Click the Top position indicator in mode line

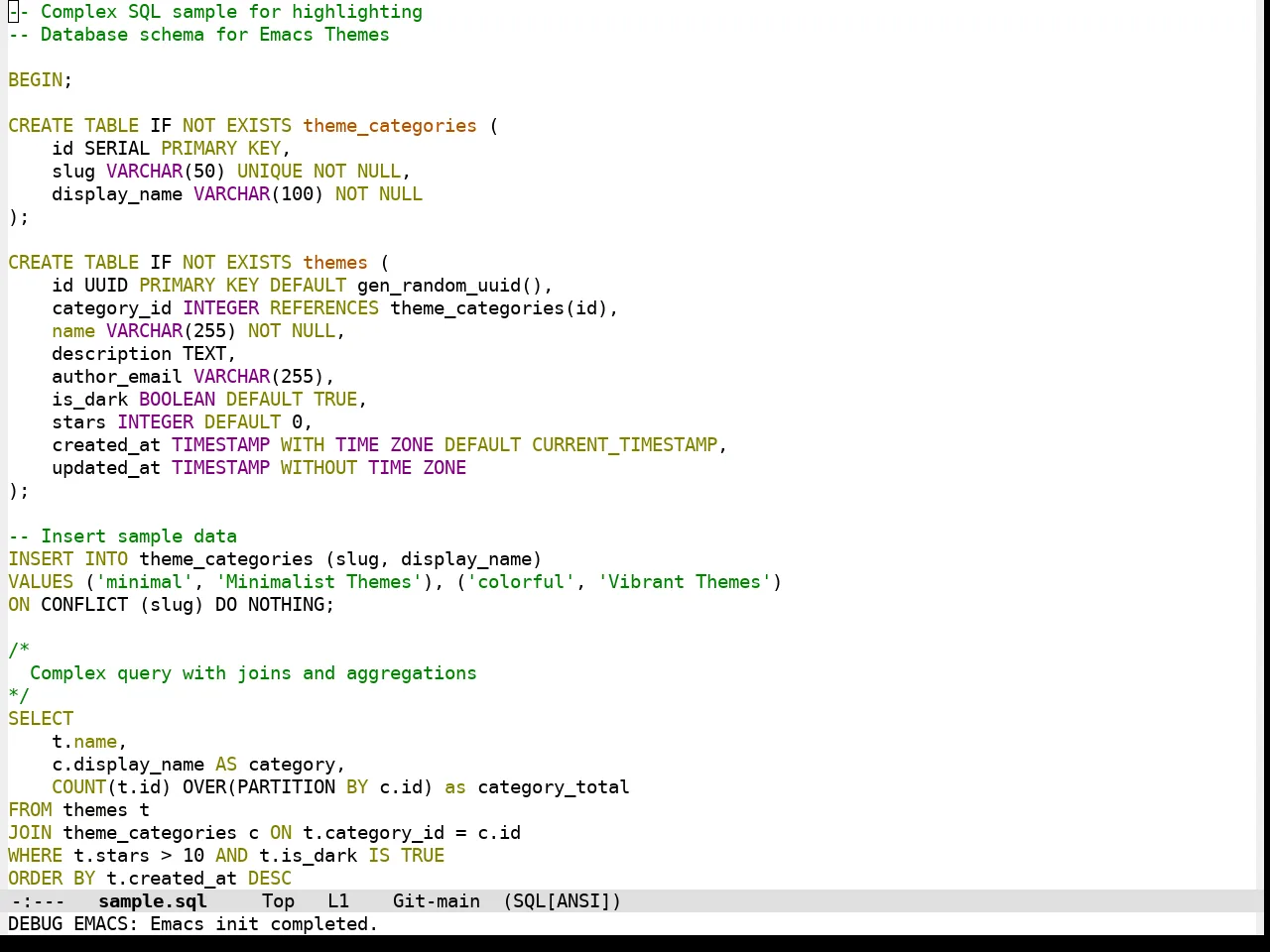[x=279, y=901]
